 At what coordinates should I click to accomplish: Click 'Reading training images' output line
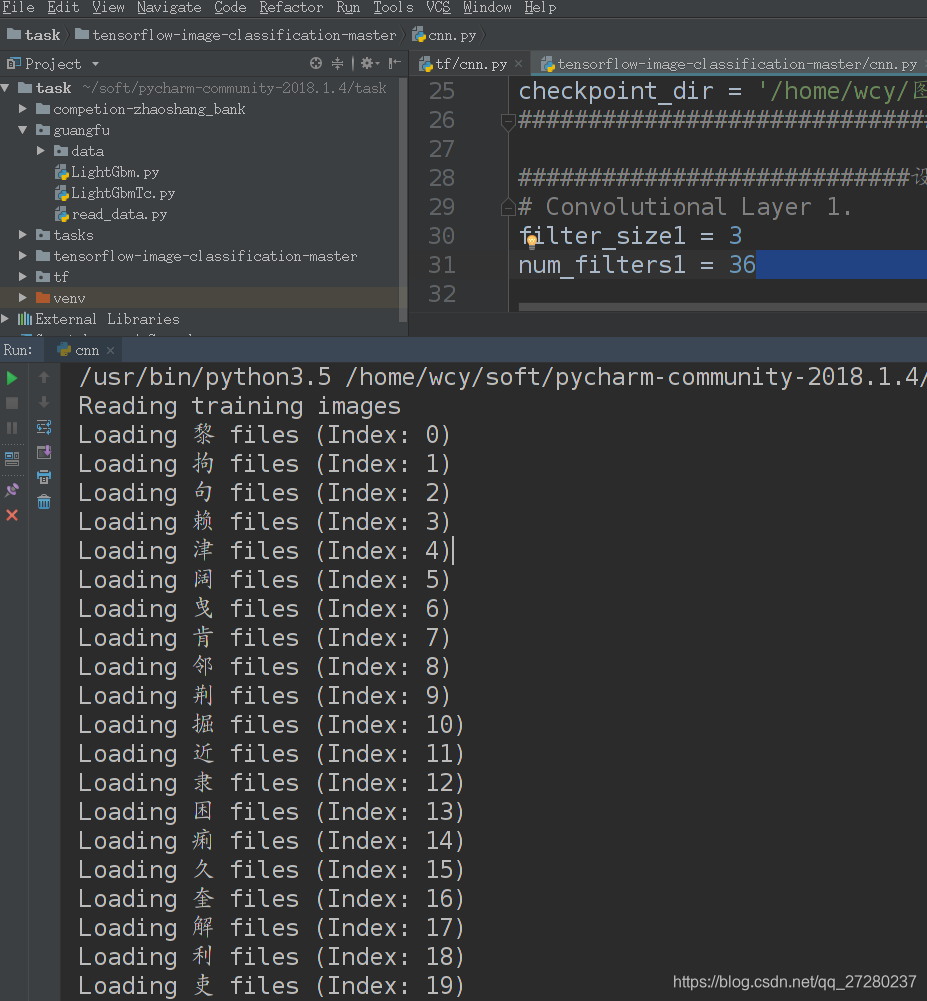[x=239, y=405]
